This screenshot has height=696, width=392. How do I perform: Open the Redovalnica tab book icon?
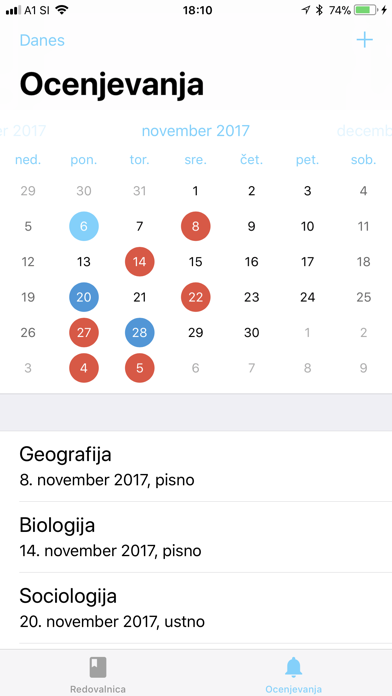98,668
